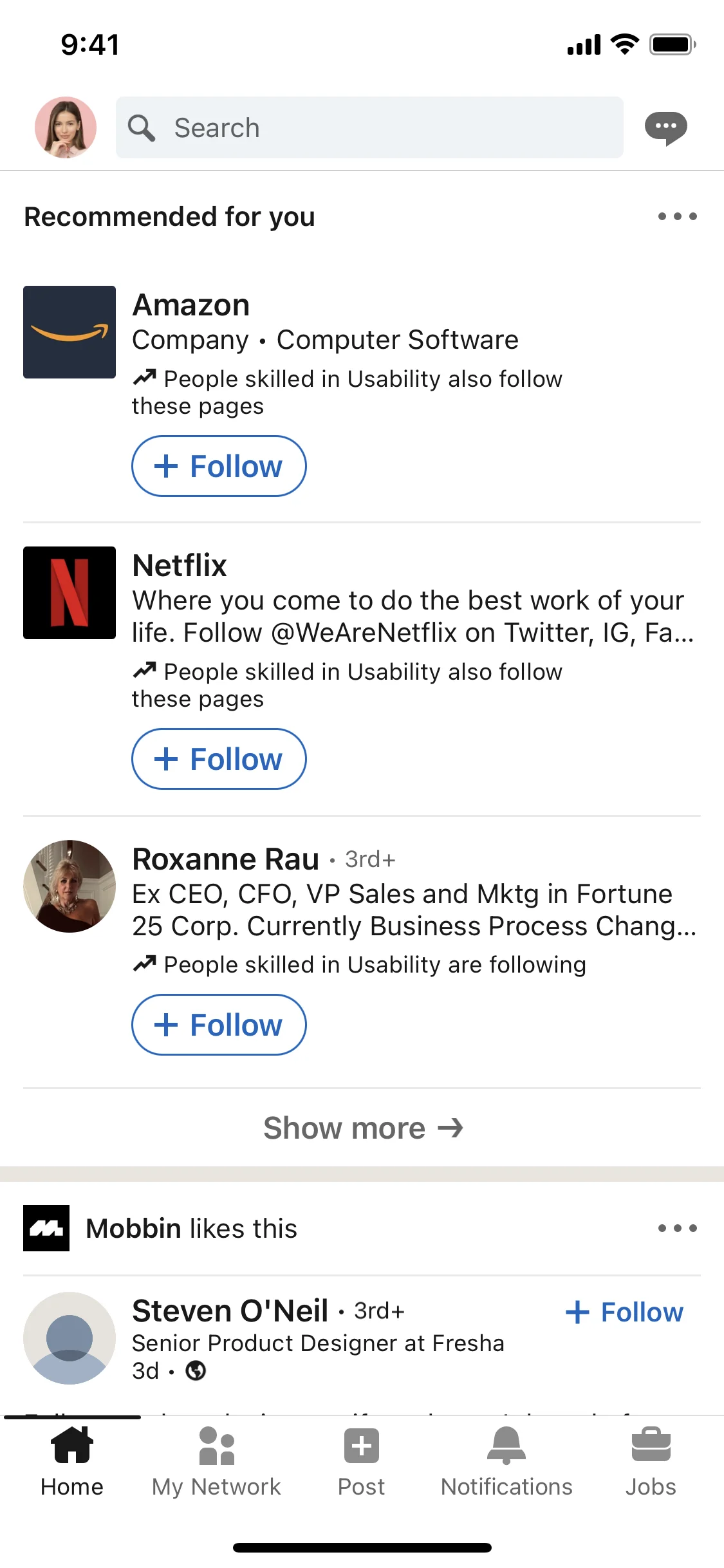Tap the globe visibility icon on Steven's post
Viewport: 724px width, 1568px height.
(x=197, y=1371)
